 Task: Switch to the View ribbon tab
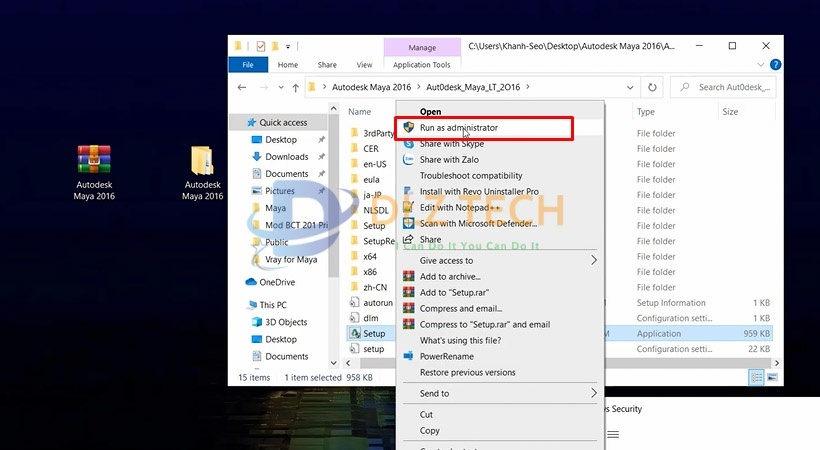[364, 65]
